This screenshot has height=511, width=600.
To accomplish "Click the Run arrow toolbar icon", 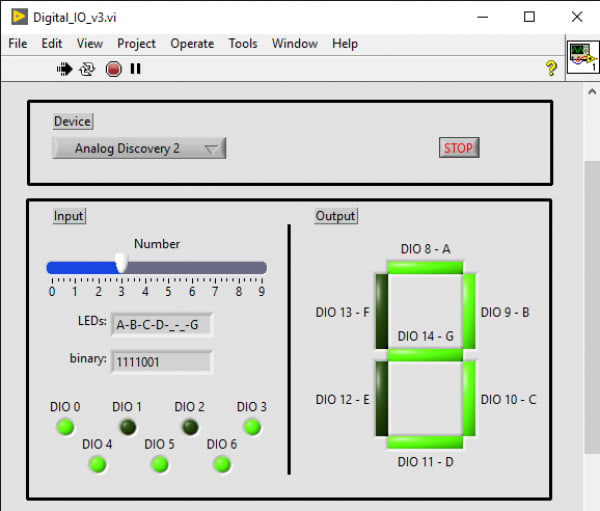I will coord(64,69).
